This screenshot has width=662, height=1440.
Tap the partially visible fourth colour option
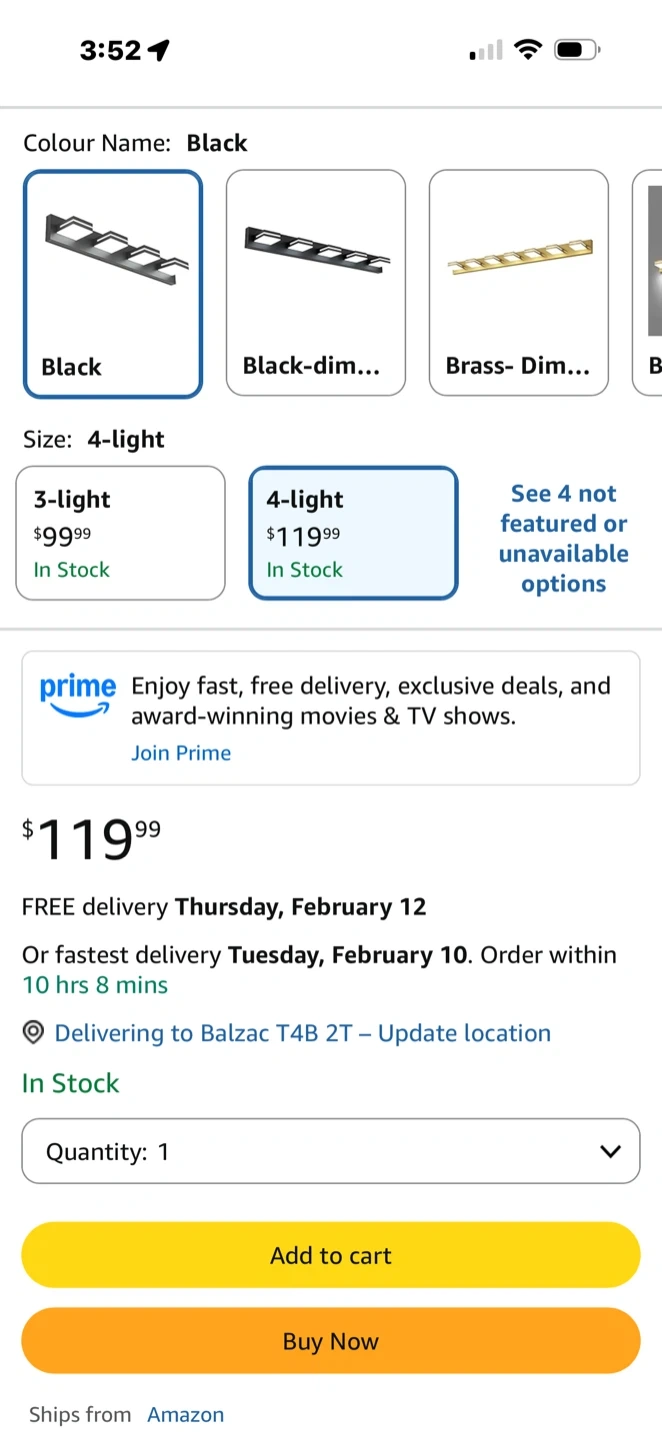tap(650, 284)
